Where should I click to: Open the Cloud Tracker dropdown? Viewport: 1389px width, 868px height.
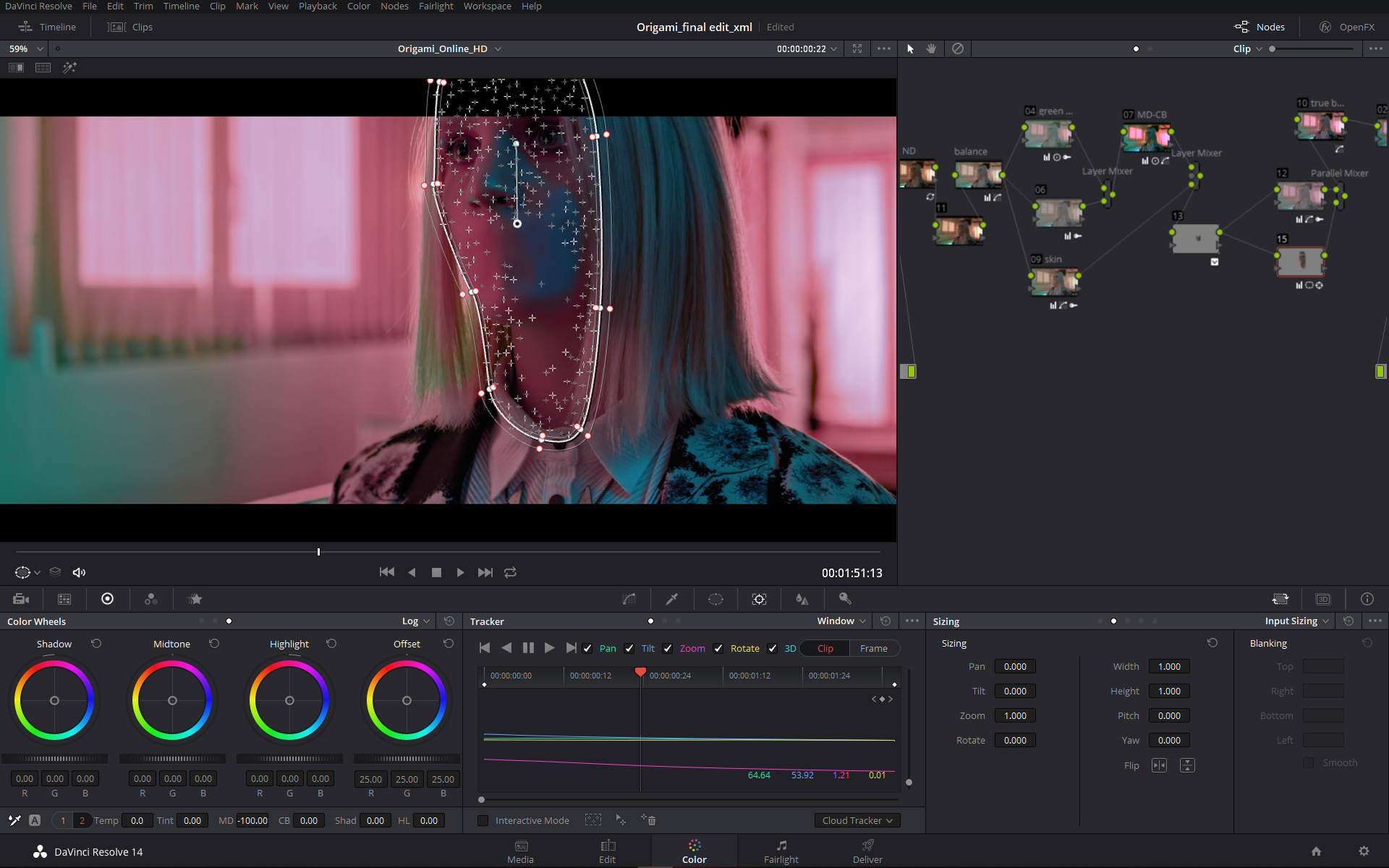857,820
